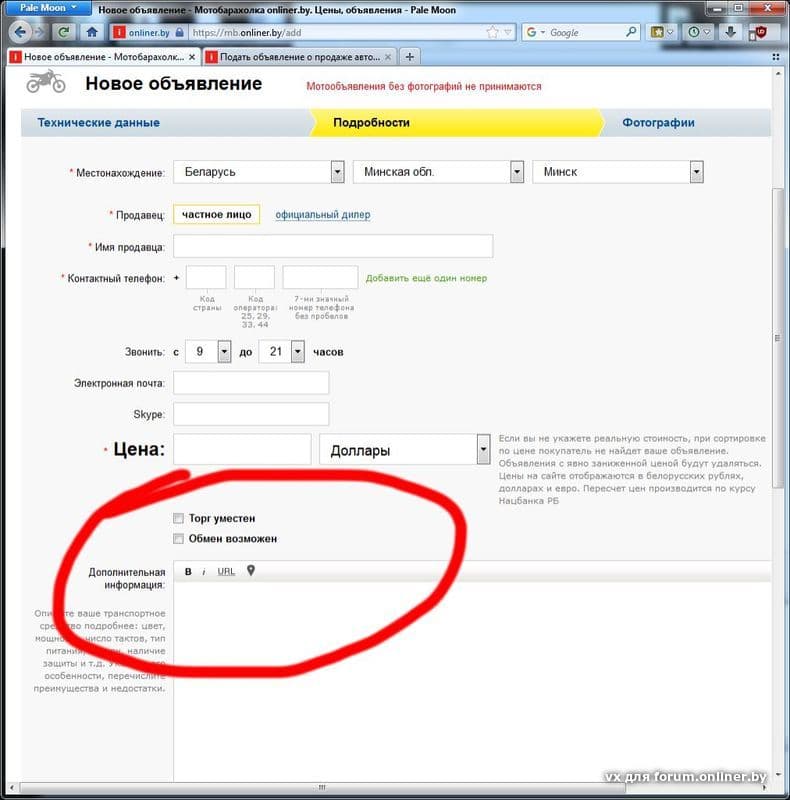Click the 'Цена' price input field
This screenshot has height=800, width=790.
point(242,449)
